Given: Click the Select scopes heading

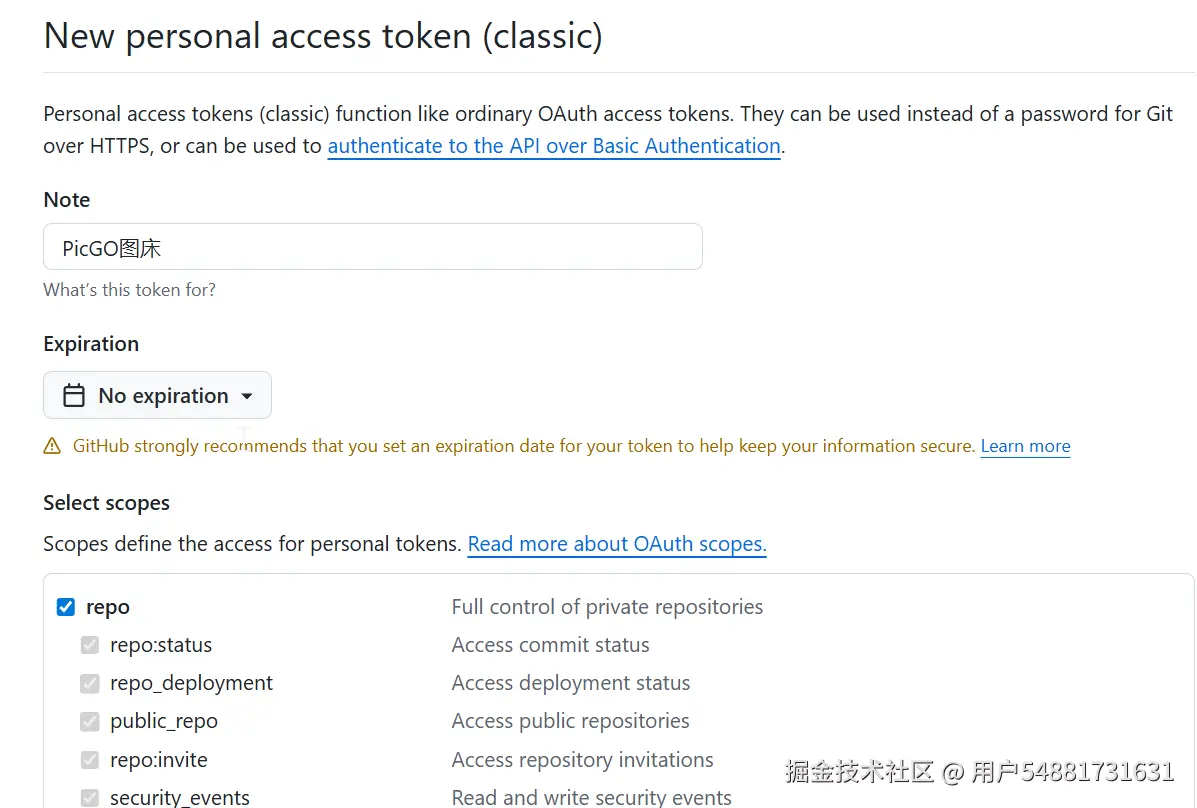Looking at the screenshot, I should click(x=106, y=503).
